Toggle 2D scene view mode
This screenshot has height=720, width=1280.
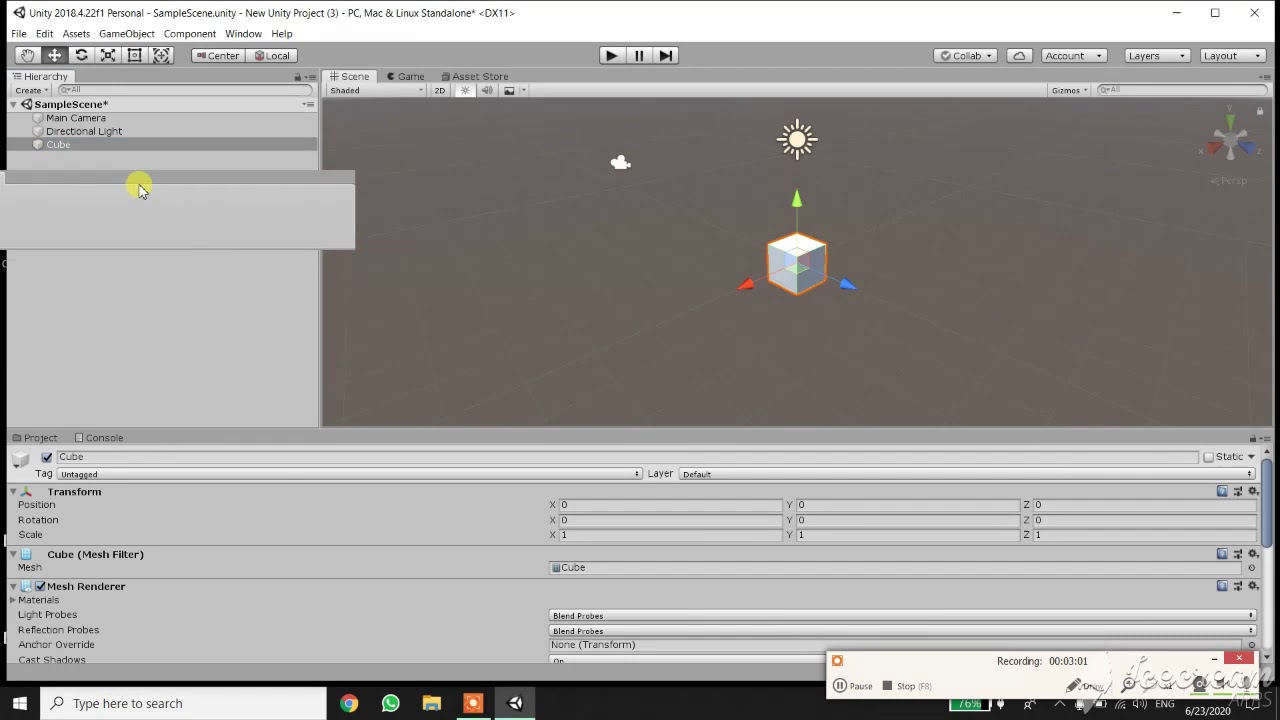coord(439,90)
